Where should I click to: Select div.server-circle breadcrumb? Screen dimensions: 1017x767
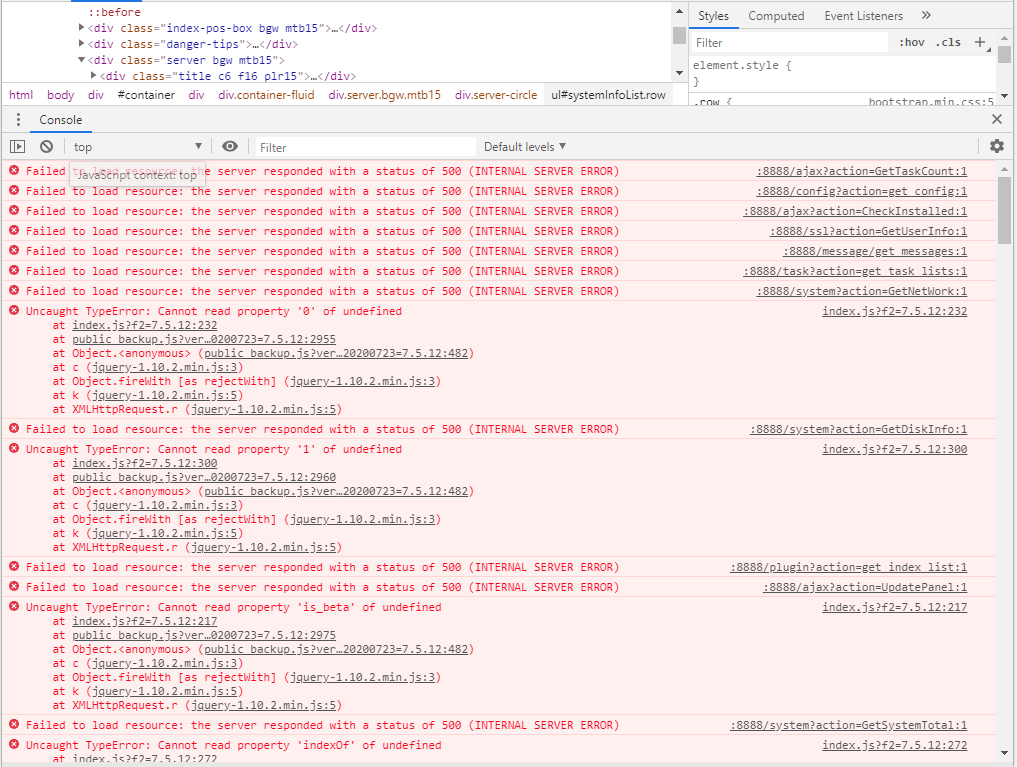[496, 95]
